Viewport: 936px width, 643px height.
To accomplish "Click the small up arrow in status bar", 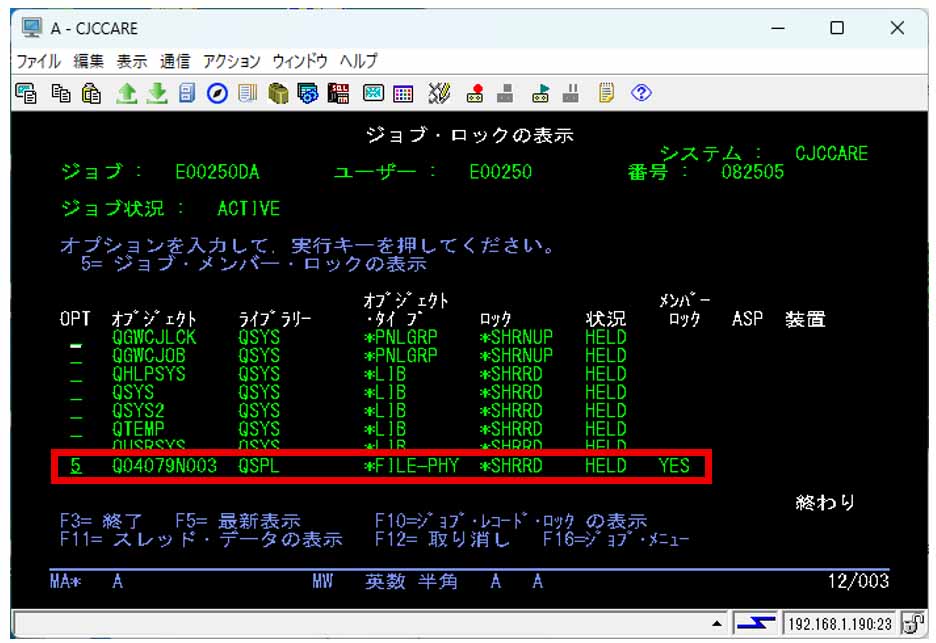I will [x=717, y=626].
